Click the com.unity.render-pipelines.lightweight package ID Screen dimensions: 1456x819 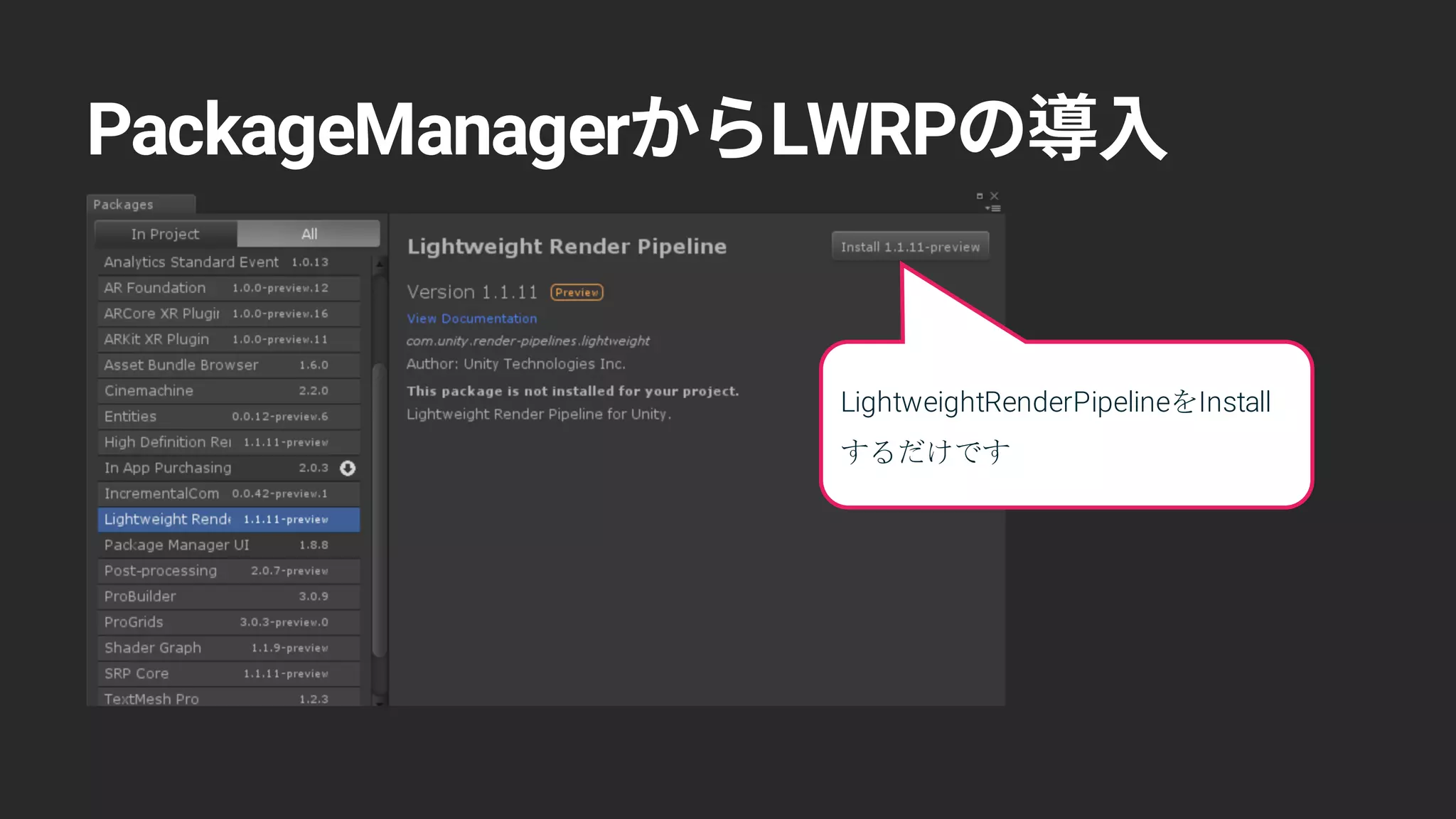coord(528,341)
